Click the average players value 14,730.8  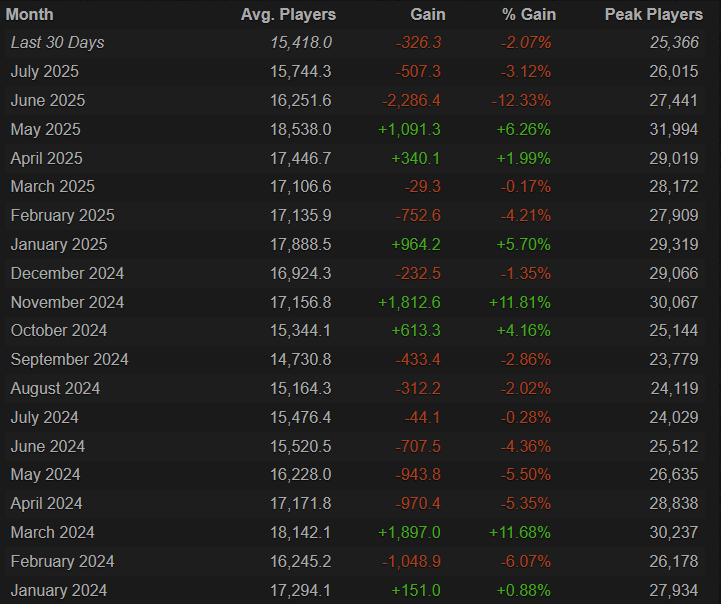[x=300, y=360]
